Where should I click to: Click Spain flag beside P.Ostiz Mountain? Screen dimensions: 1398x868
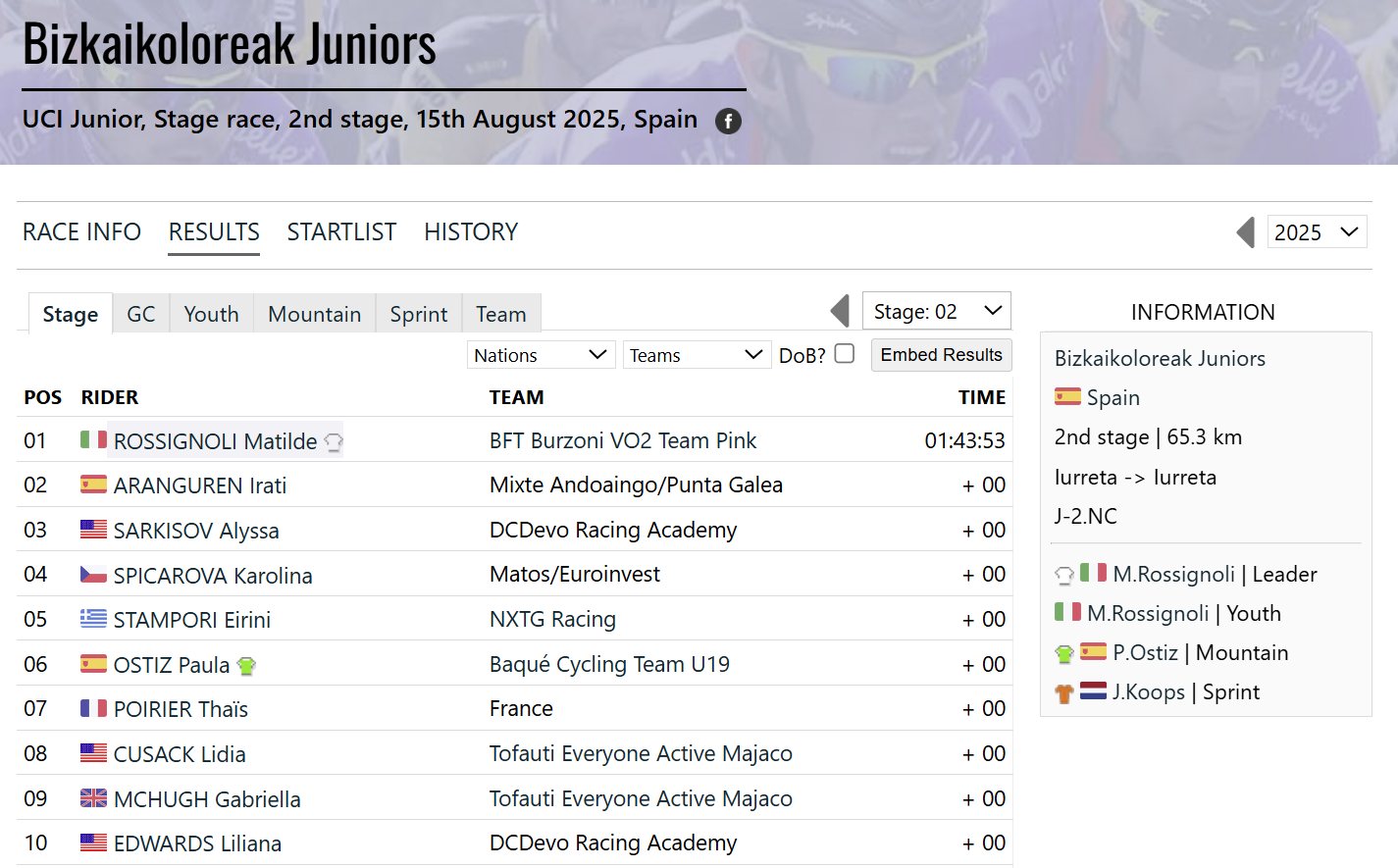(x=1093, y=650)
